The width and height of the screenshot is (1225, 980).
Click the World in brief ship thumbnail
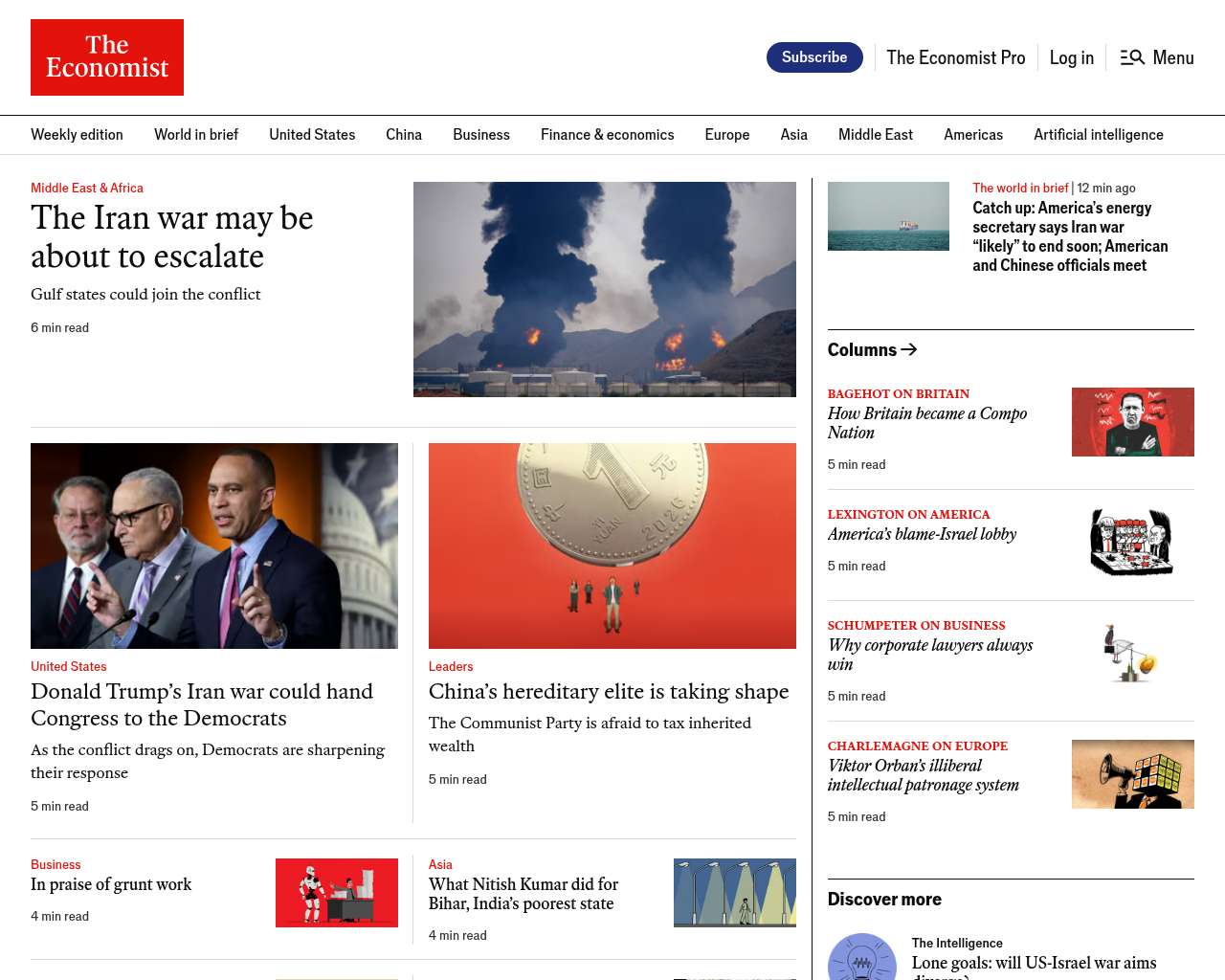[x=888, y=216]
